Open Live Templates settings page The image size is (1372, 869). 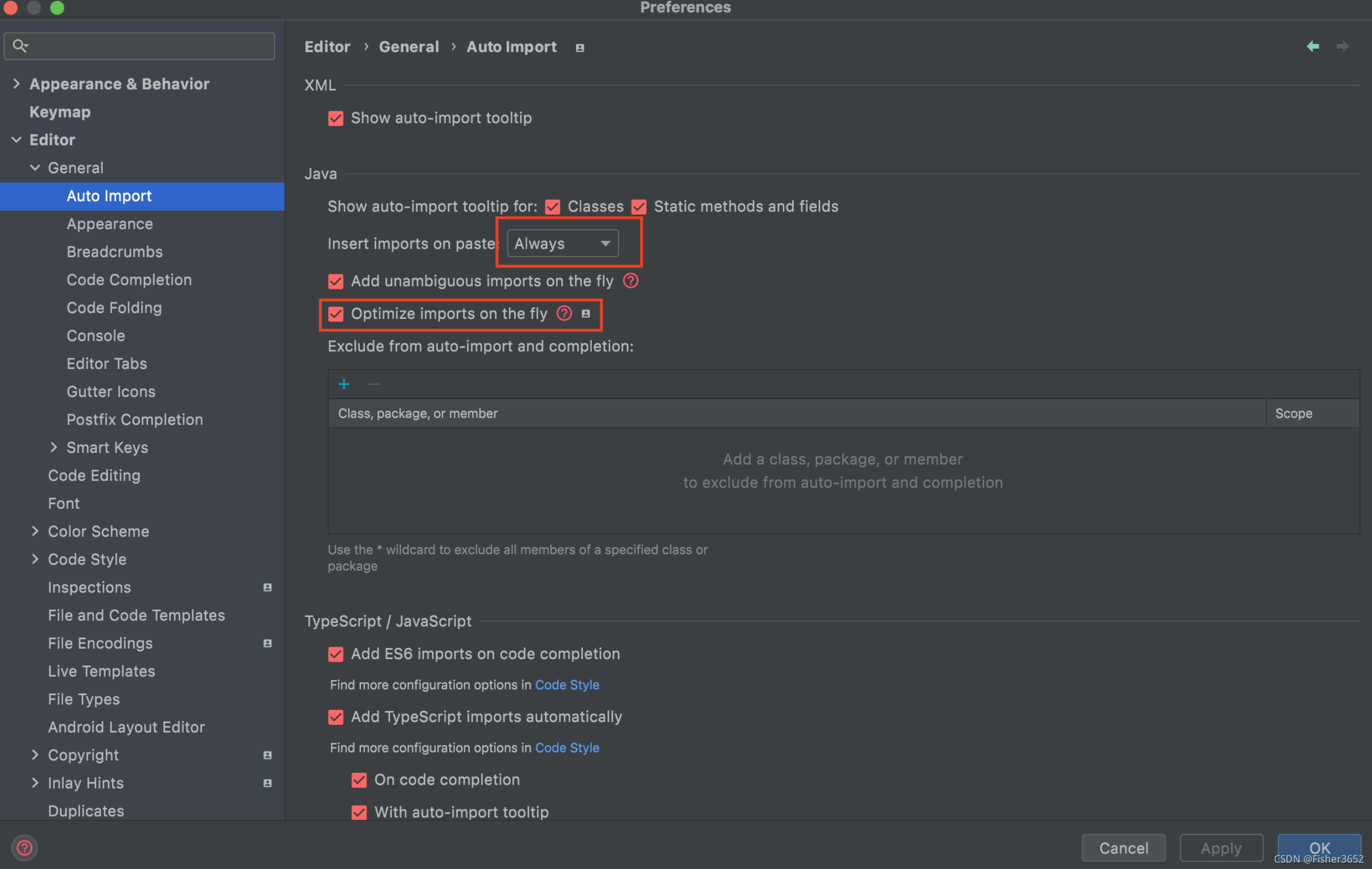[102, 671]
